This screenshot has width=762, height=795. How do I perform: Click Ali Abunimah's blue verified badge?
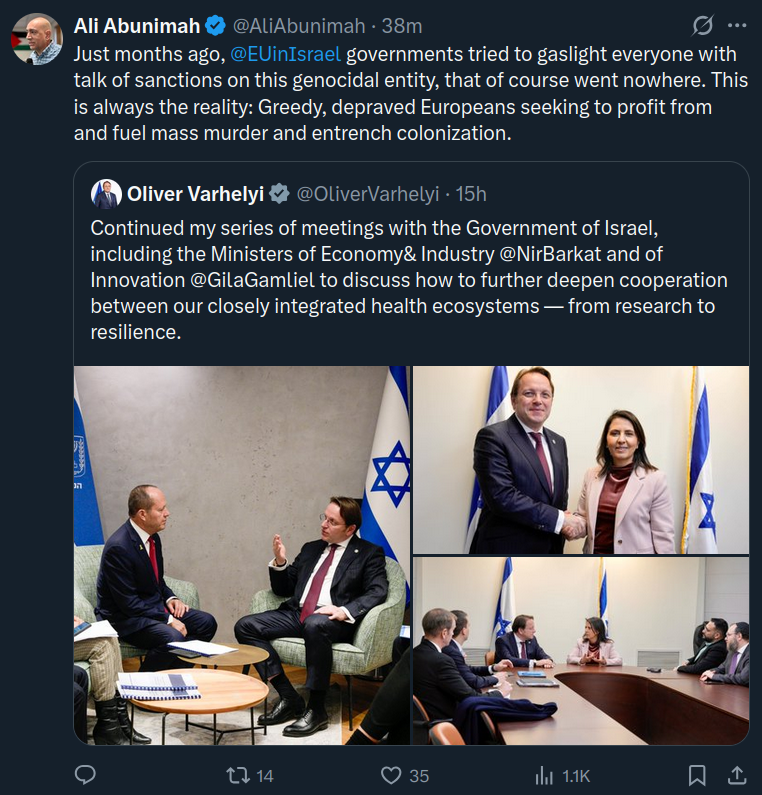(216, 26)
